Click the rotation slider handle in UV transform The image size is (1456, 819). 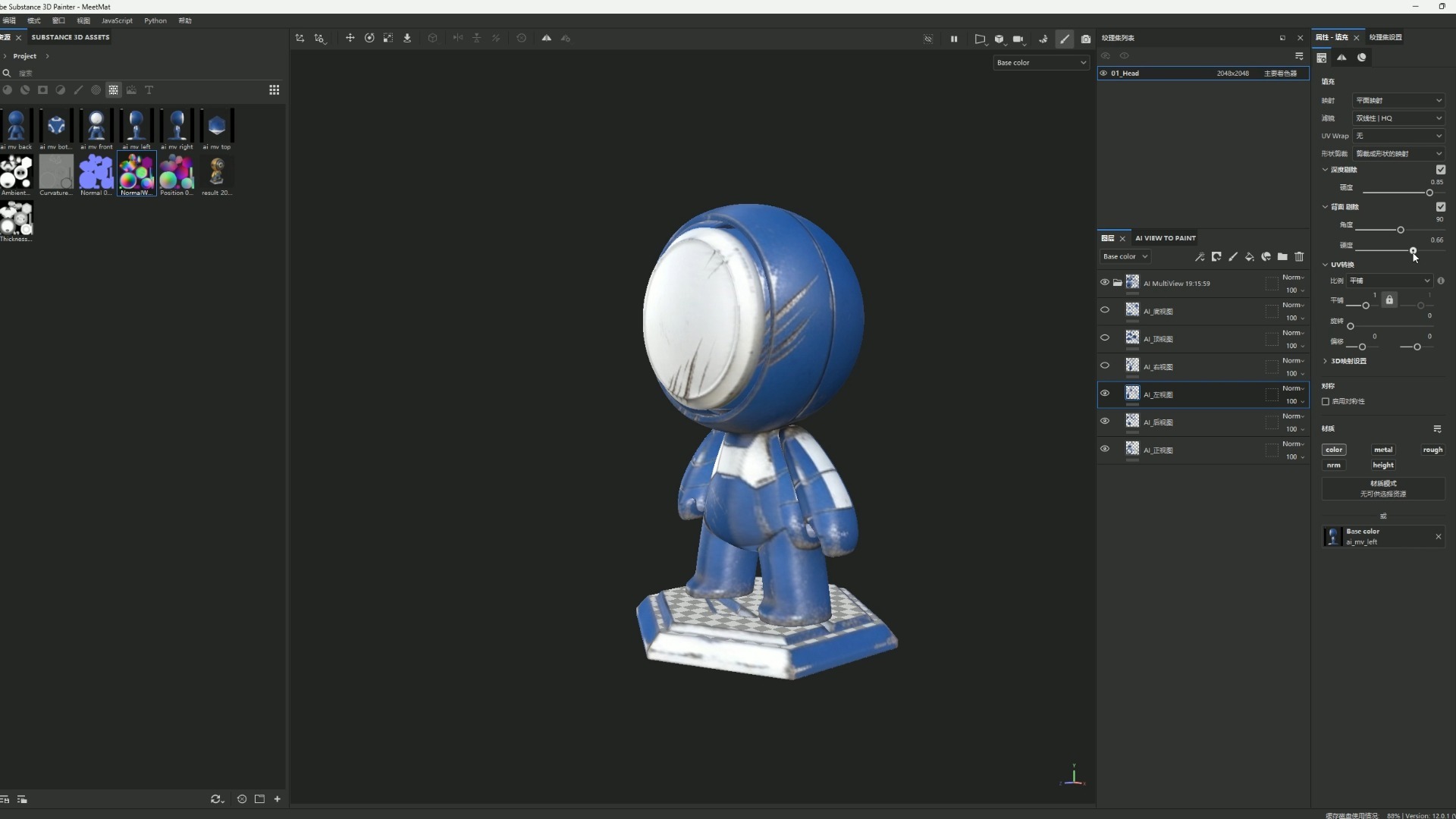[x=1351, y=326]
